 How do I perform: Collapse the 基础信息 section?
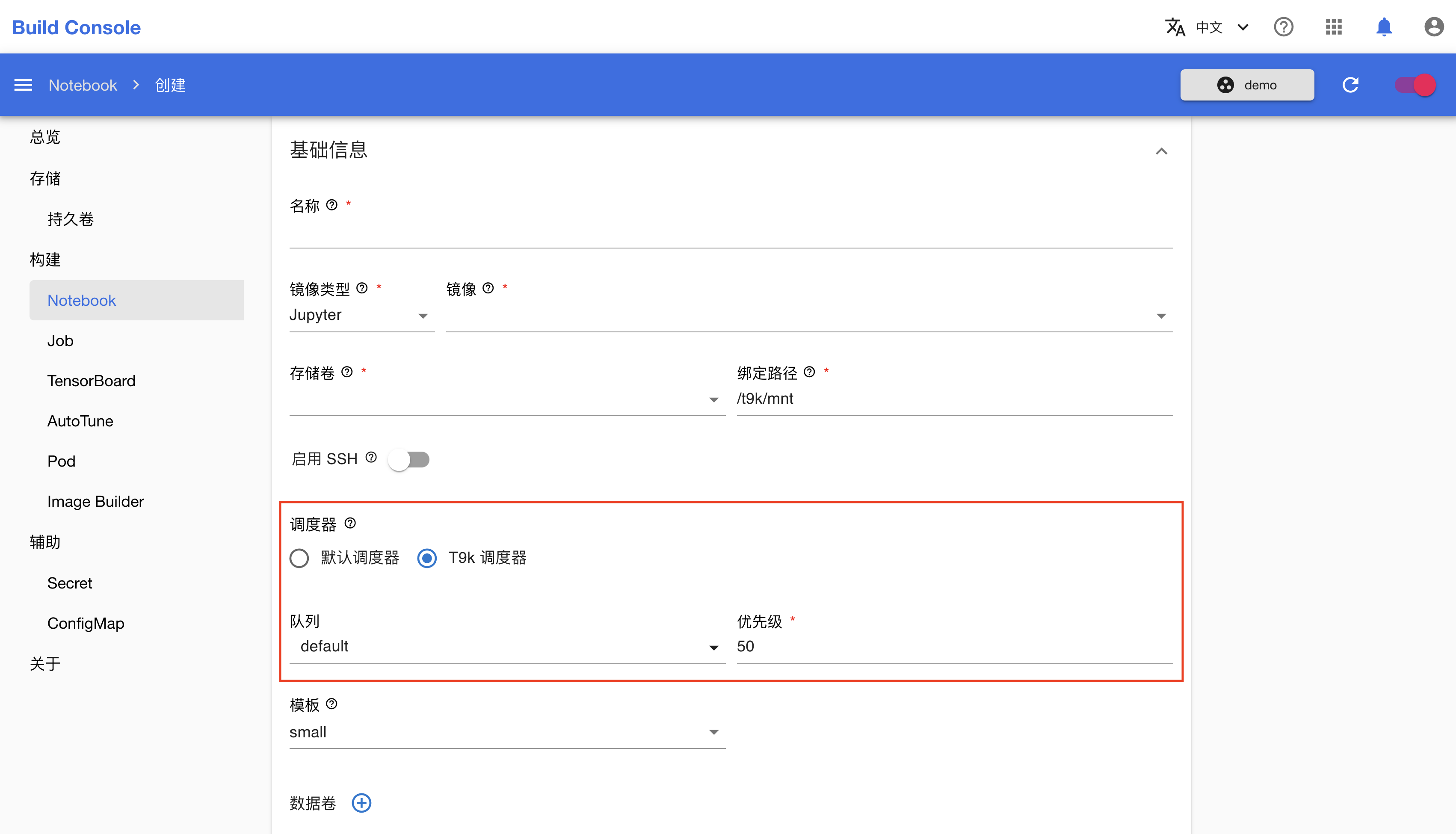[x=1161, y=151]
